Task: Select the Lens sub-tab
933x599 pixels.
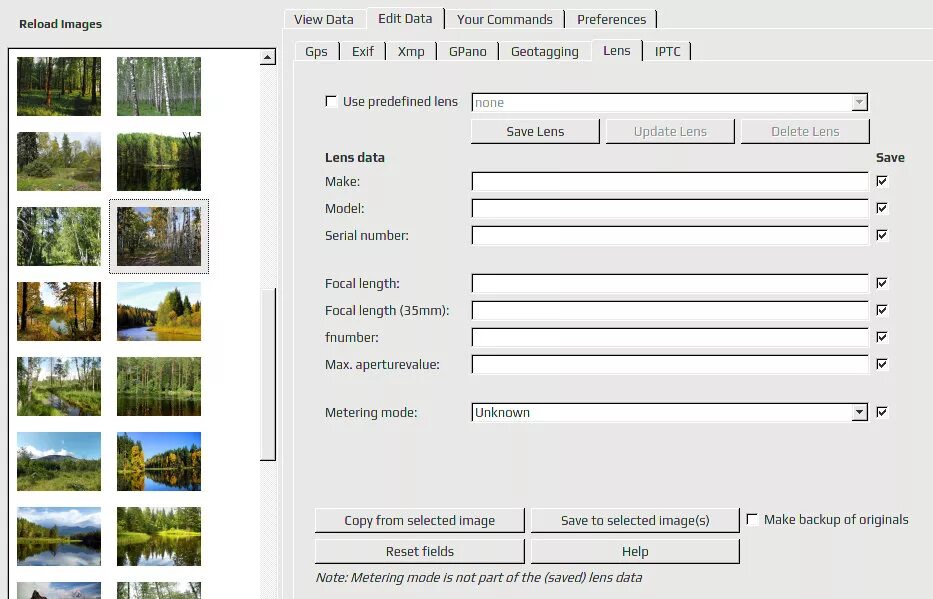Action: coord(616,51)
